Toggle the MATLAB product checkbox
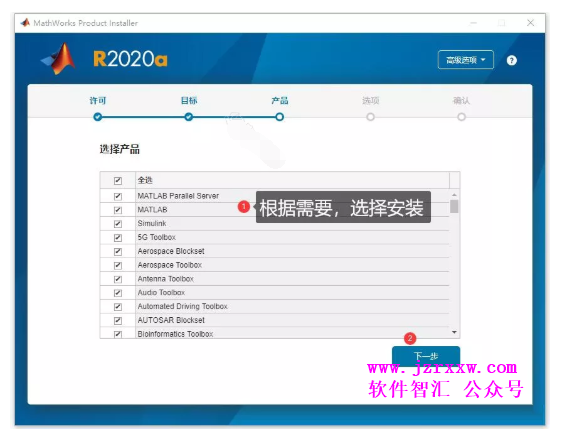The width and height of the screenshot is (567, 435). tap(118, 210)
